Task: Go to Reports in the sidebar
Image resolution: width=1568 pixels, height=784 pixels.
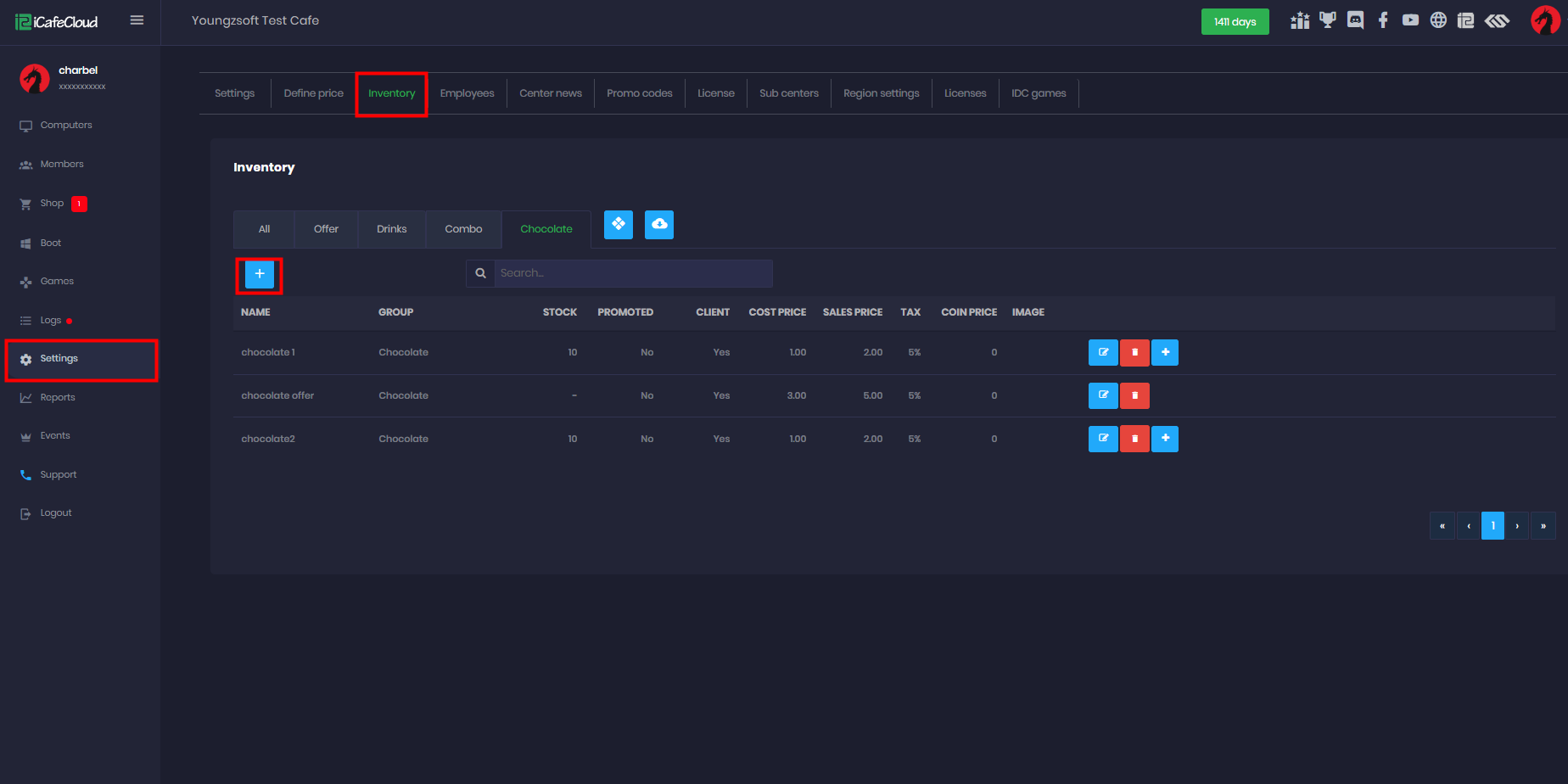Action: pyautogui.click(x=58, y=397)
